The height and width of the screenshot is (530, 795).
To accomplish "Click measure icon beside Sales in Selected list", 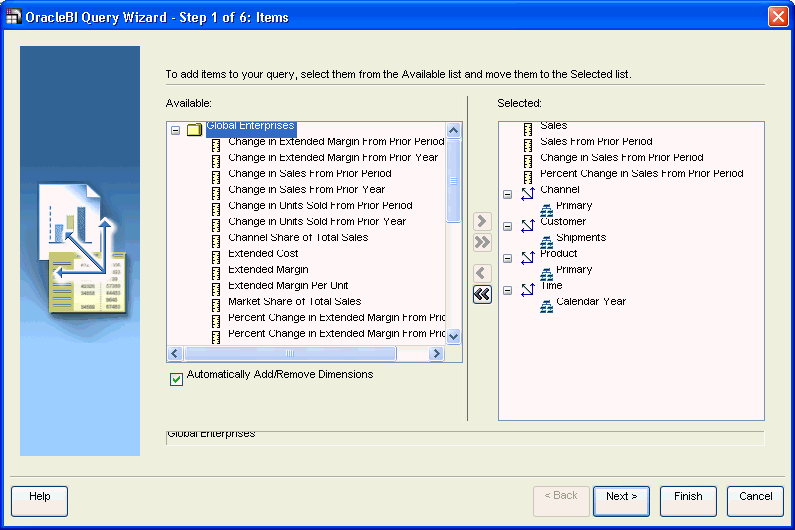I will [528, 130].
